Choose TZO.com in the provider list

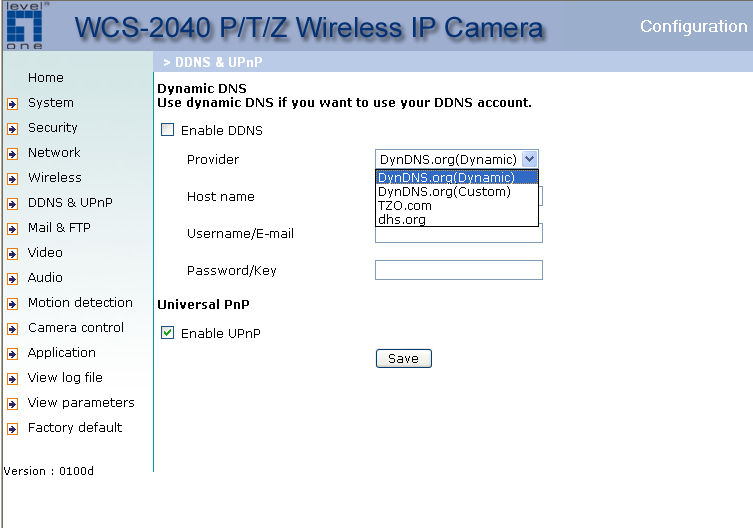click(405, 206)
